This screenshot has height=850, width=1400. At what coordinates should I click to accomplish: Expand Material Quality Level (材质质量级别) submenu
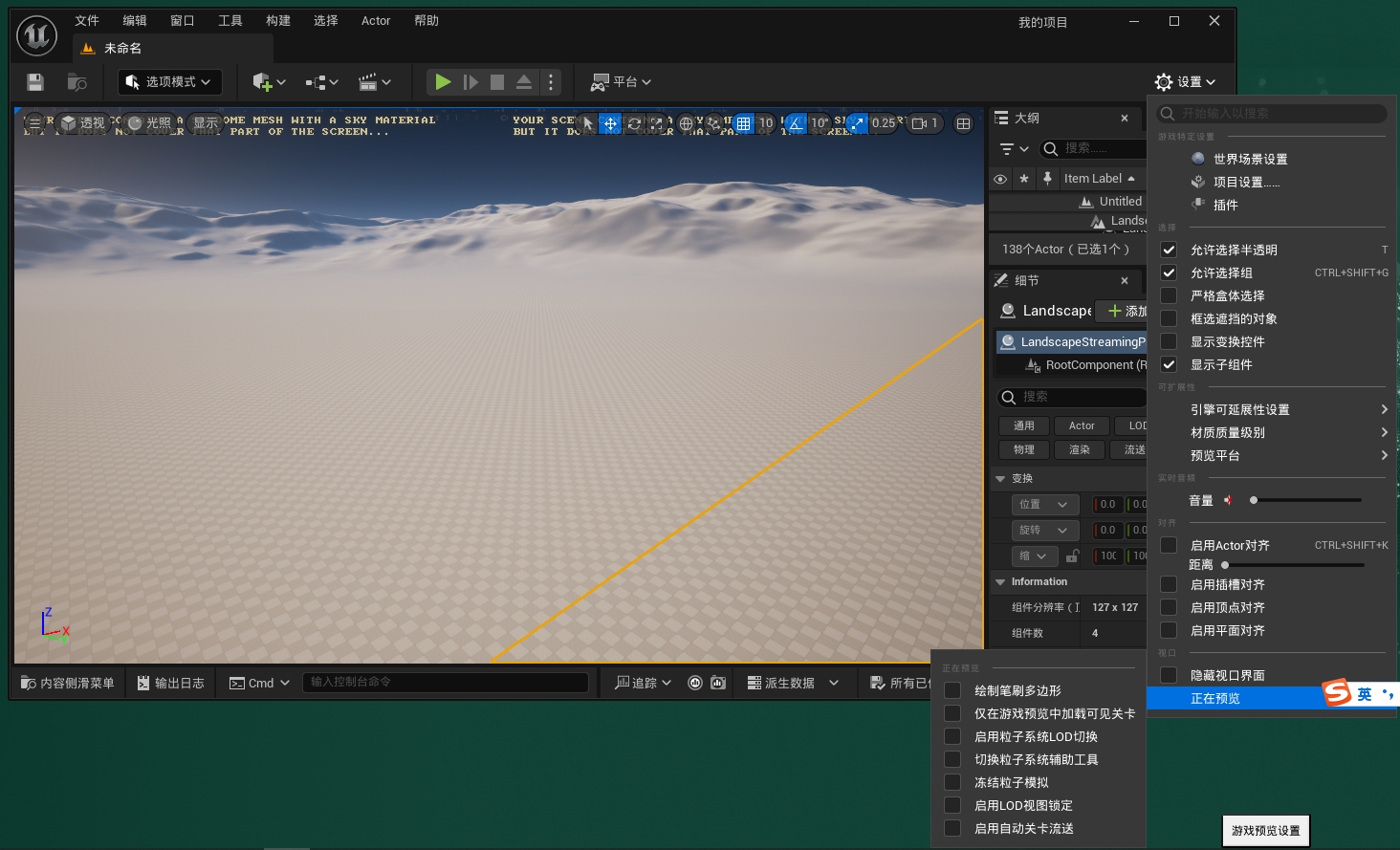(x=1272, y=432)
